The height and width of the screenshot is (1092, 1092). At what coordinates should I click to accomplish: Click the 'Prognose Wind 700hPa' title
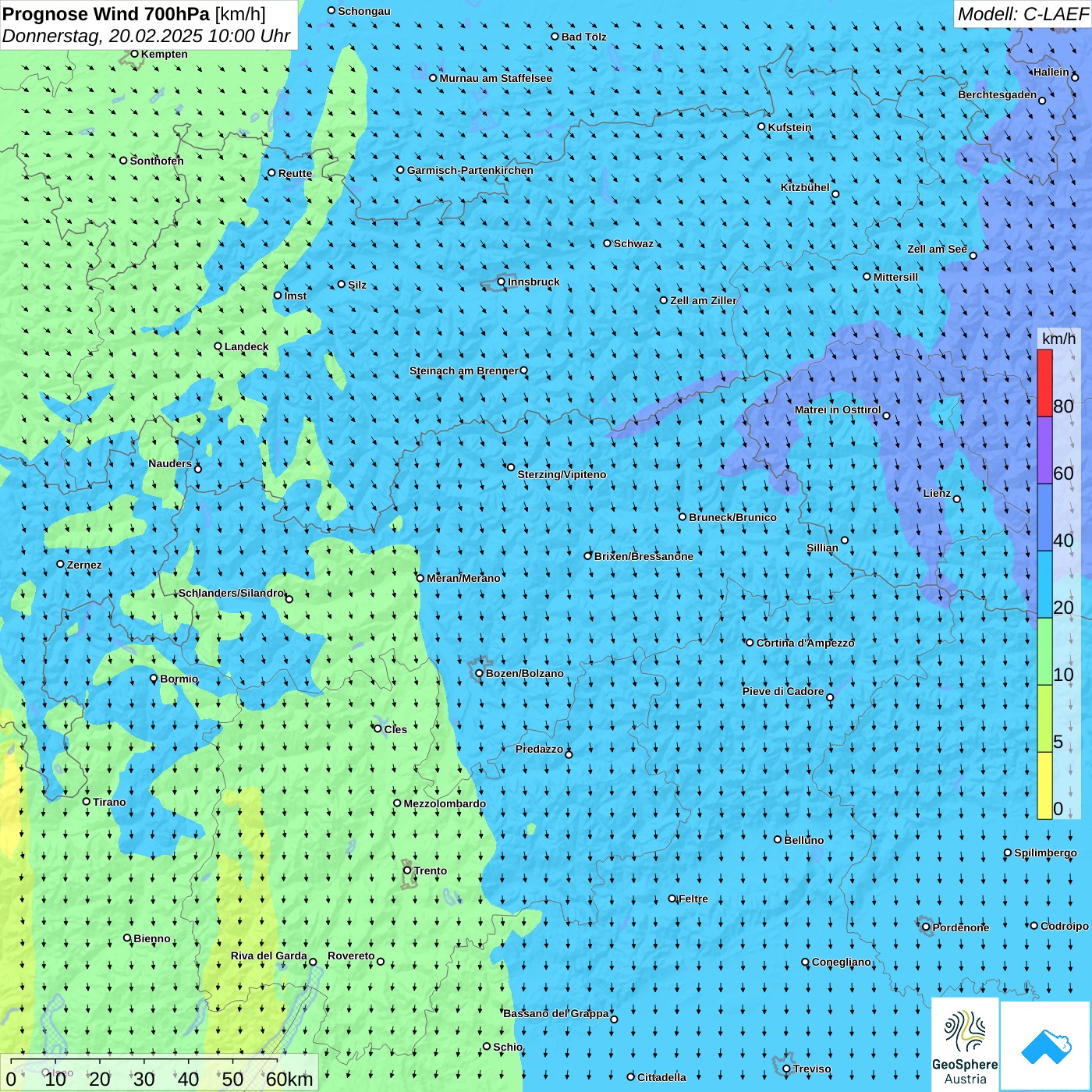pyautogui.click(x=106, y=14)
